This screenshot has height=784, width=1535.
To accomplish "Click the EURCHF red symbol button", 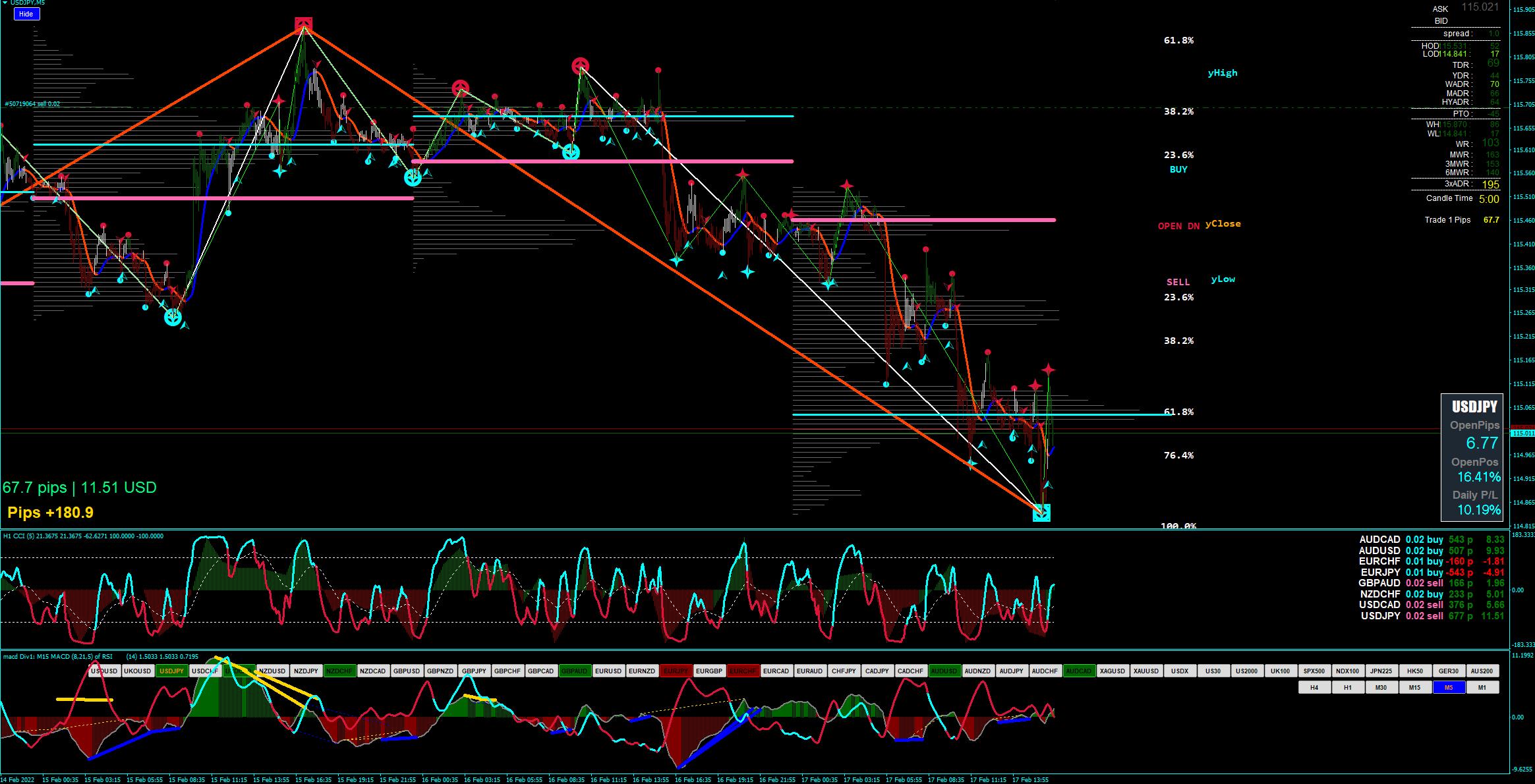I will tap(743, 671).
